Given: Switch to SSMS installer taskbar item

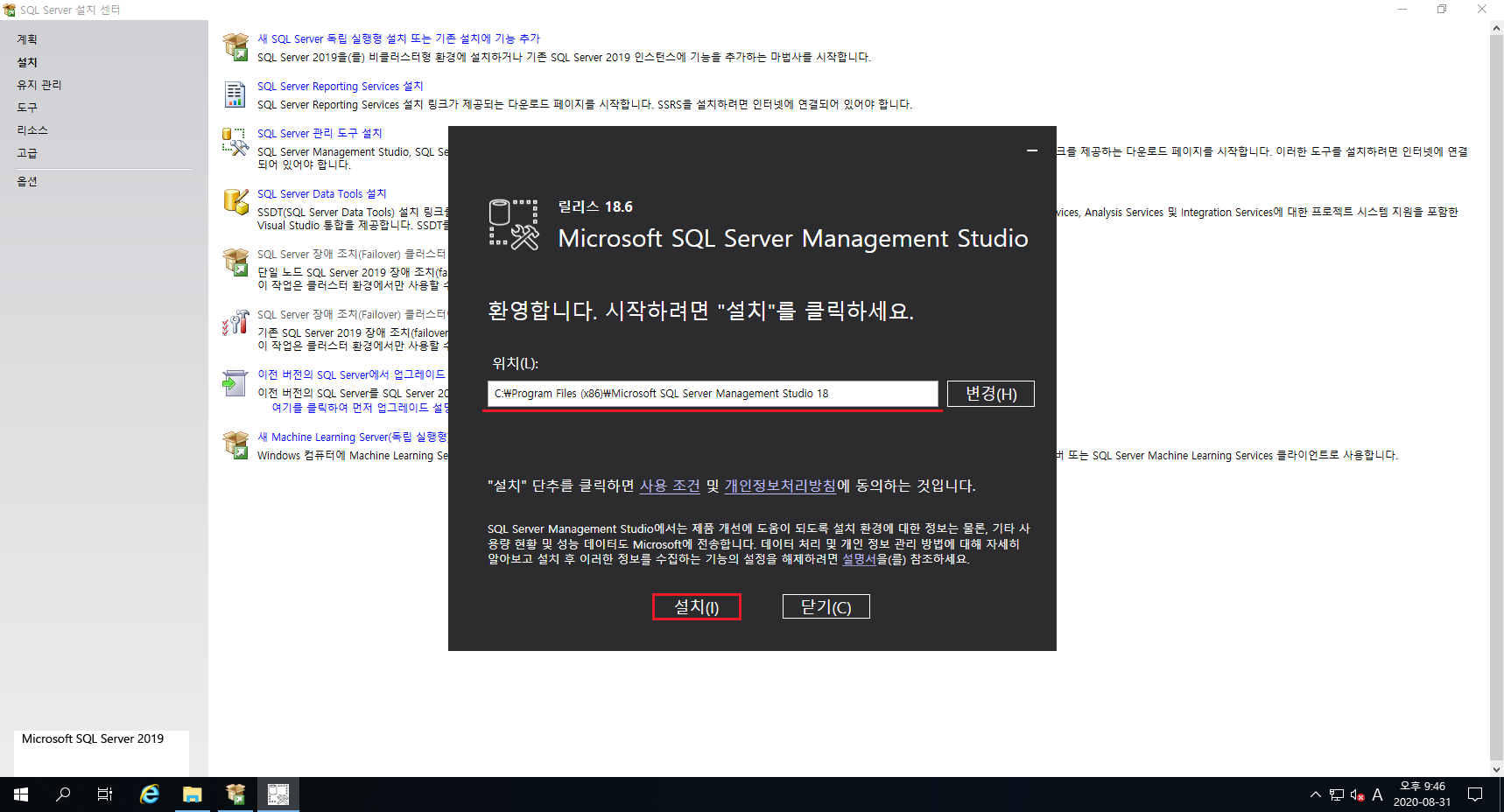Looking at the screenshot, I should [x=278, y=794].
